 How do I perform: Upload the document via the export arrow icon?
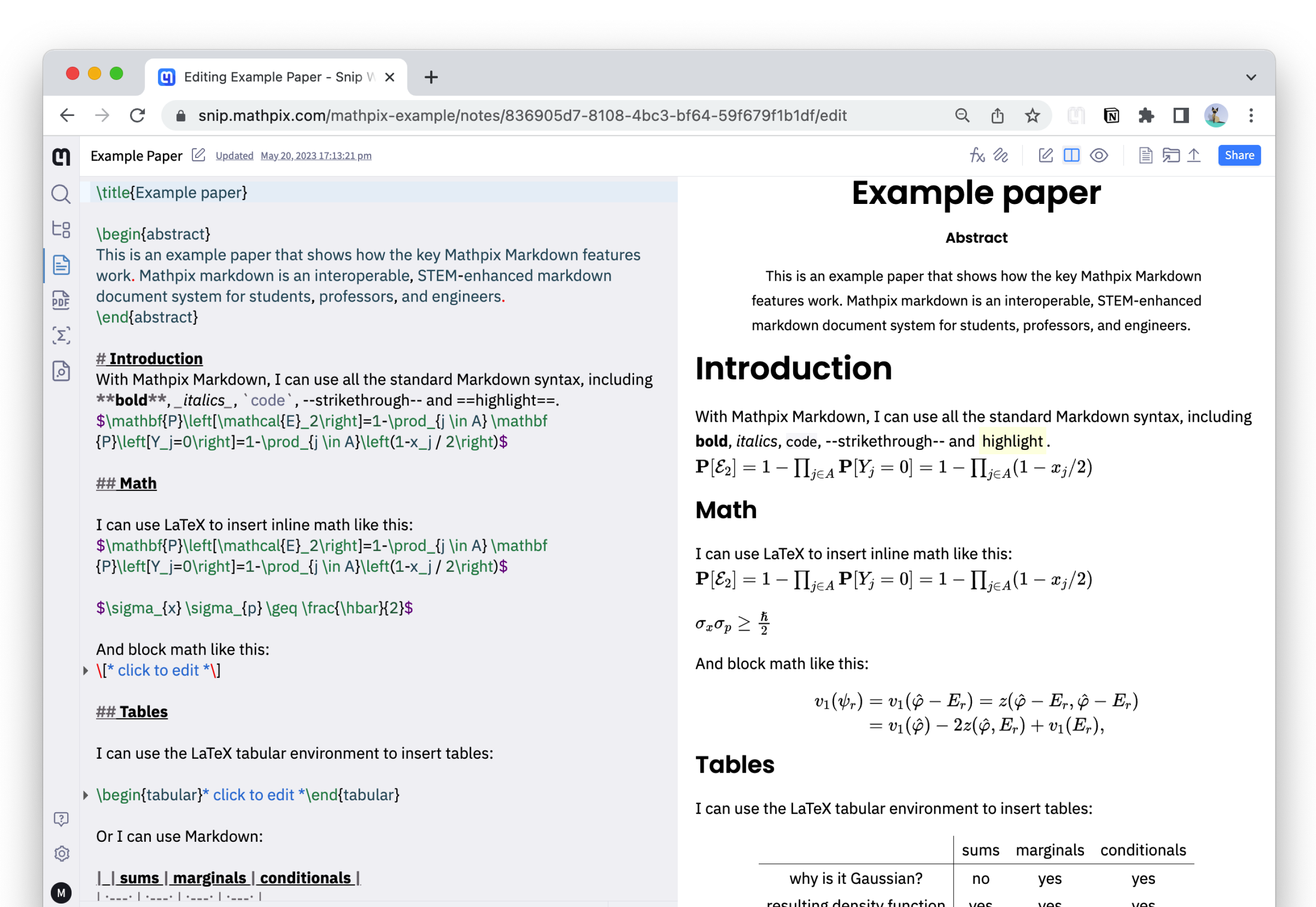(x=1194, y=155)
